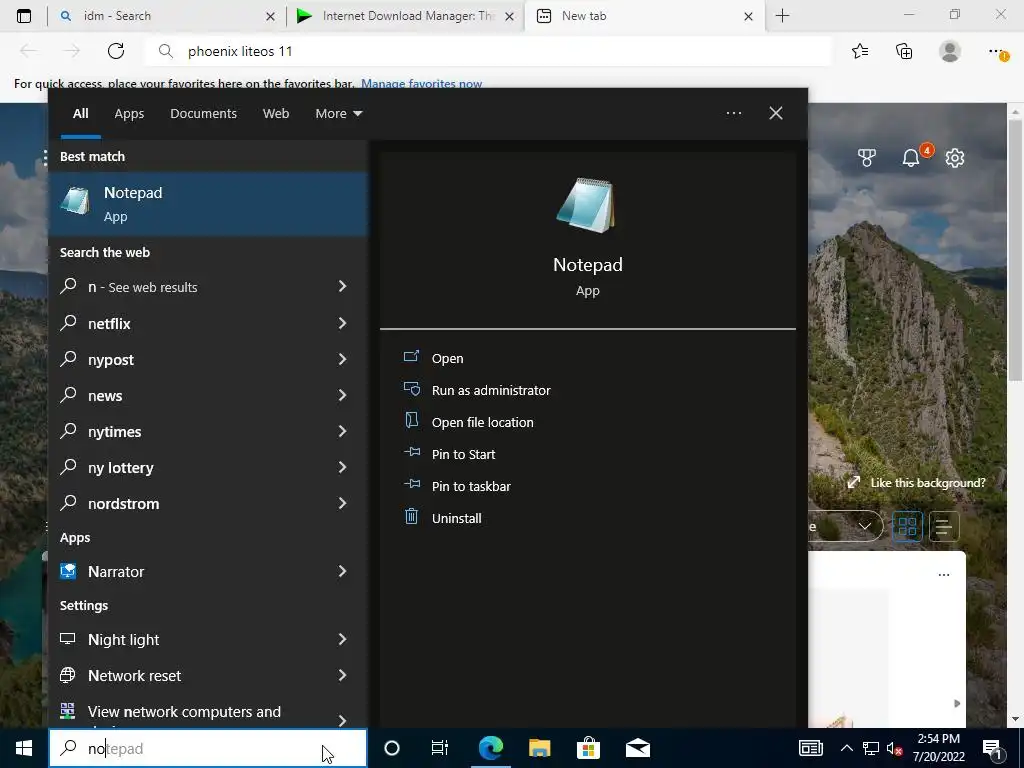Expand the 'n - See web results' arrow

[342, 286]
